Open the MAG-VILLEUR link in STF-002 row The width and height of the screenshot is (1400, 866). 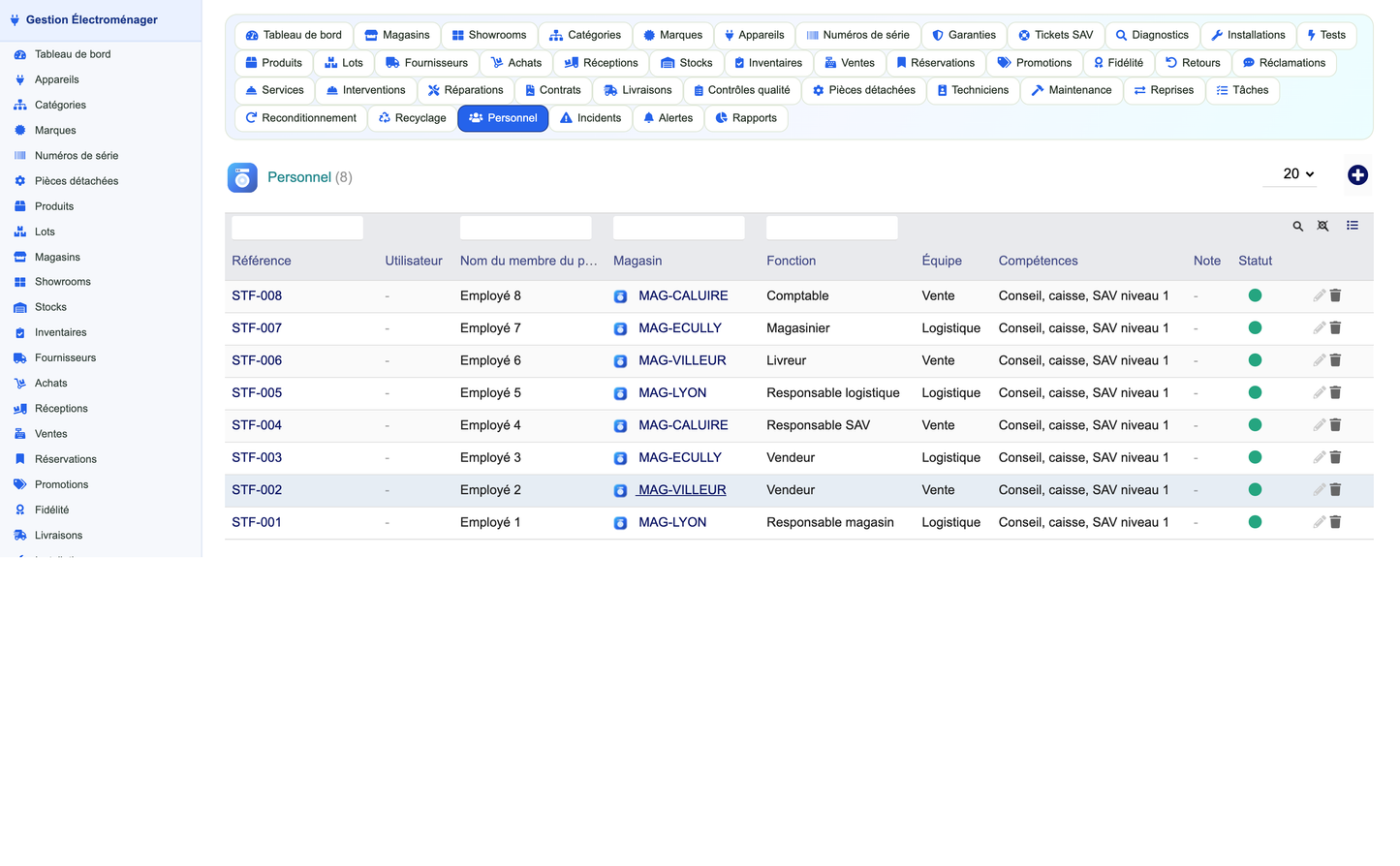[682, 490]
